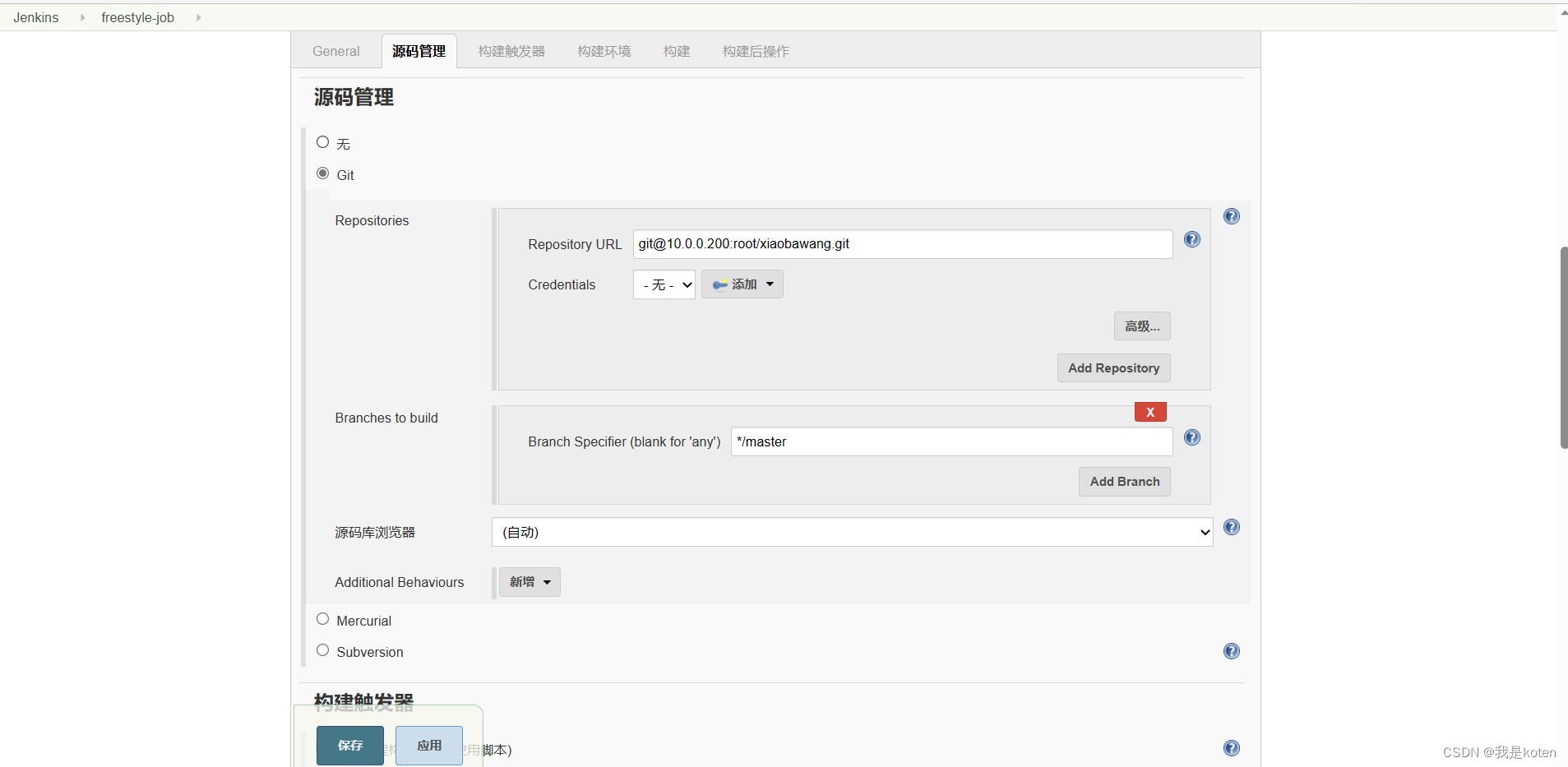This screenshot has height=767, width=1568.
Task: Open help icon next to Repository URL
Action: coord(1191,239)
